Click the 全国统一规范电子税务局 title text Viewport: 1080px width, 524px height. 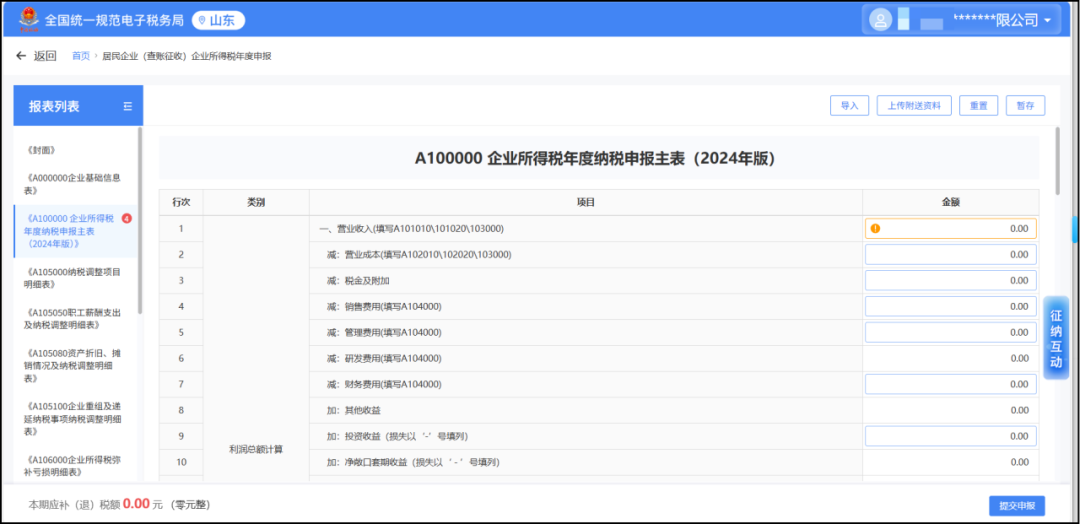(x=114, y=21)
